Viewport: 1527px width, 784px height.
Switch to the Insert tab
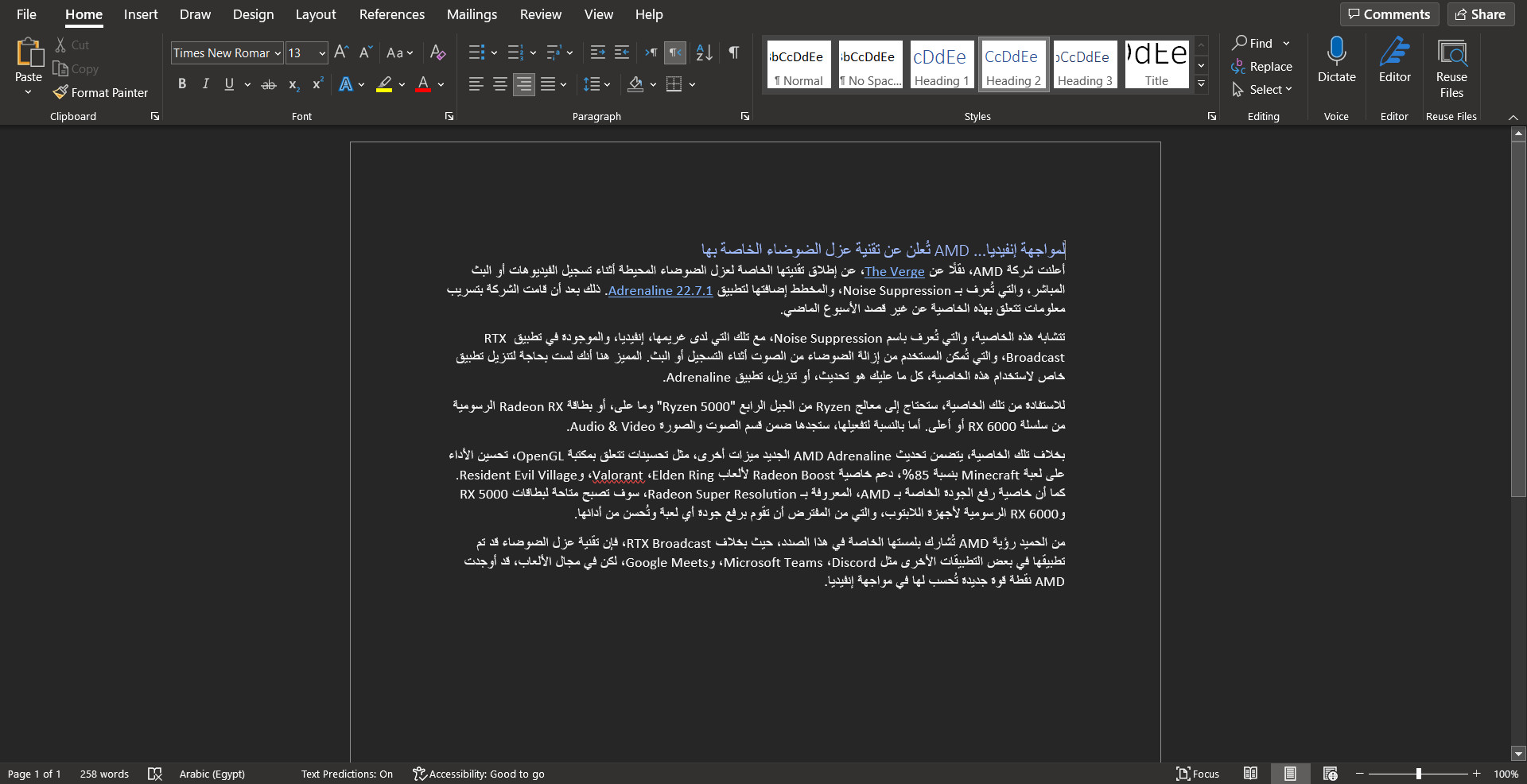pos(141,14)
